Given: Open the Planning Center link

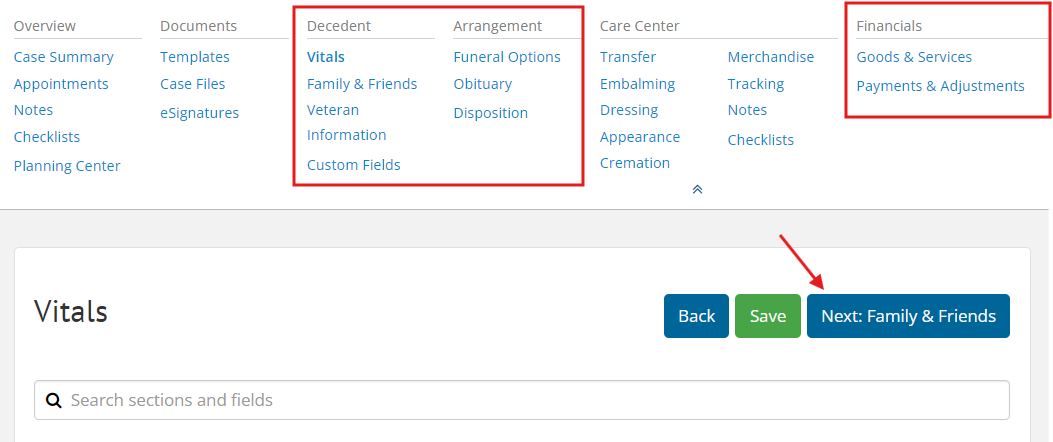Looking at the screenshot, I should coord(67,166).
